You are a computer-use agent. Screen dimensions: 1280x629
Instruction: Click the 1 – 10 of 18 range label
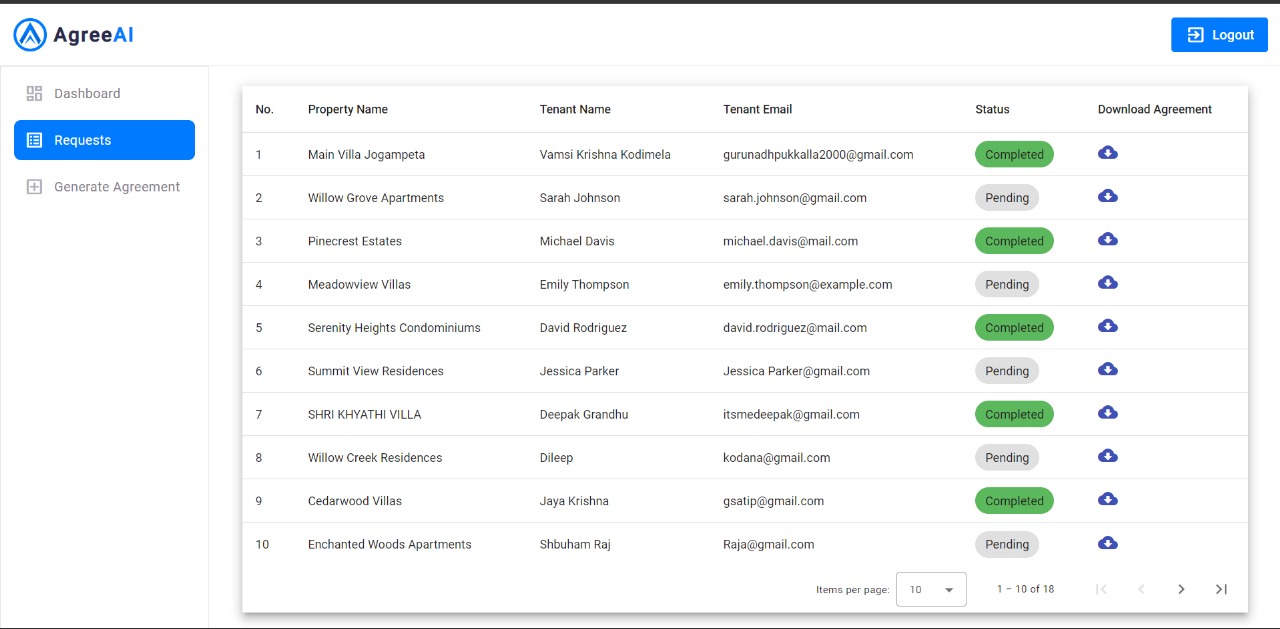pyautogui.click(x=1025, y=589)
